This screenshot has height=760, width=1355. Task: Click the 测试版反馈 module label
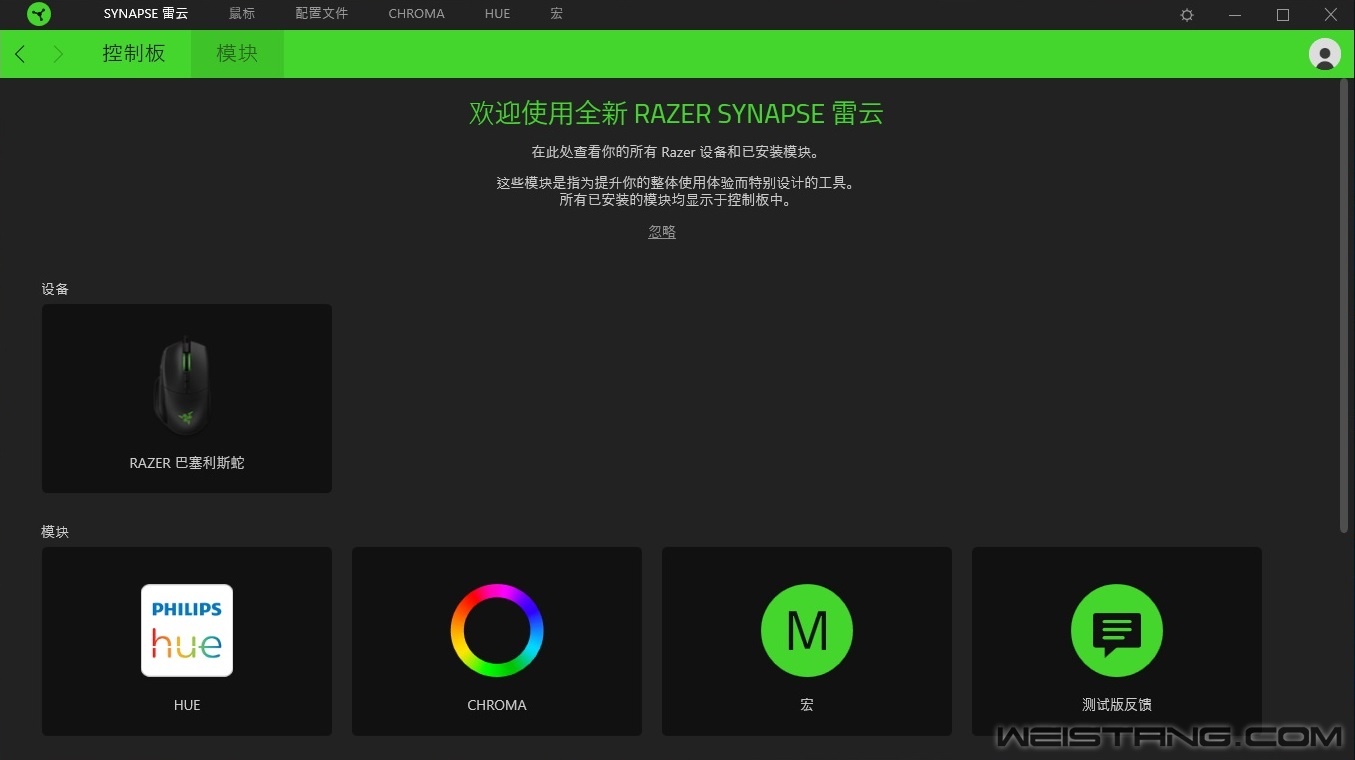(1117, 705)
